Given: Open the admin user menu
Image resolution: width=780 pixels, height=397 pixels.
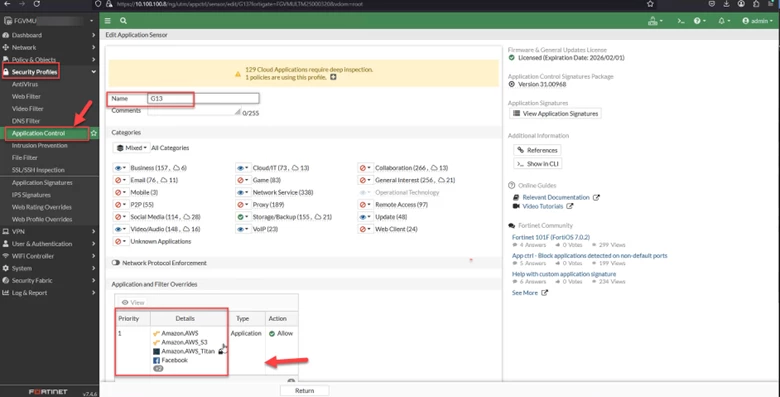Looking at the screenshot, I should (x=758, y=21).
